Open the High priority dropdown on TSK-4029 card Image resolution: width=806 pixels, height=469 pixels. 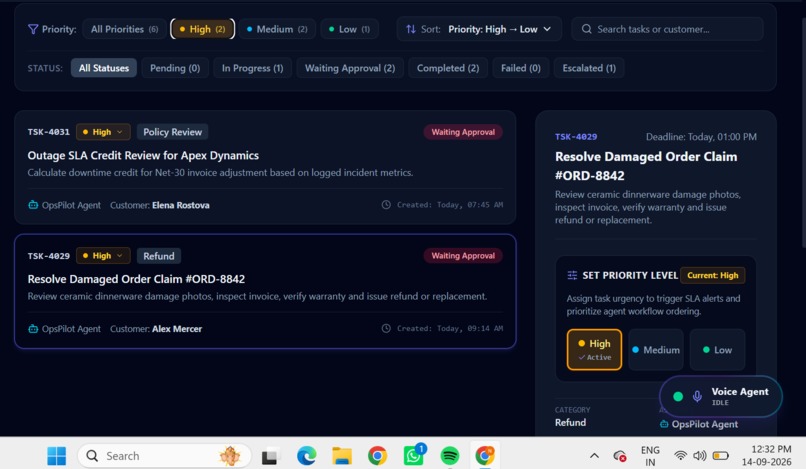(103, 256)
